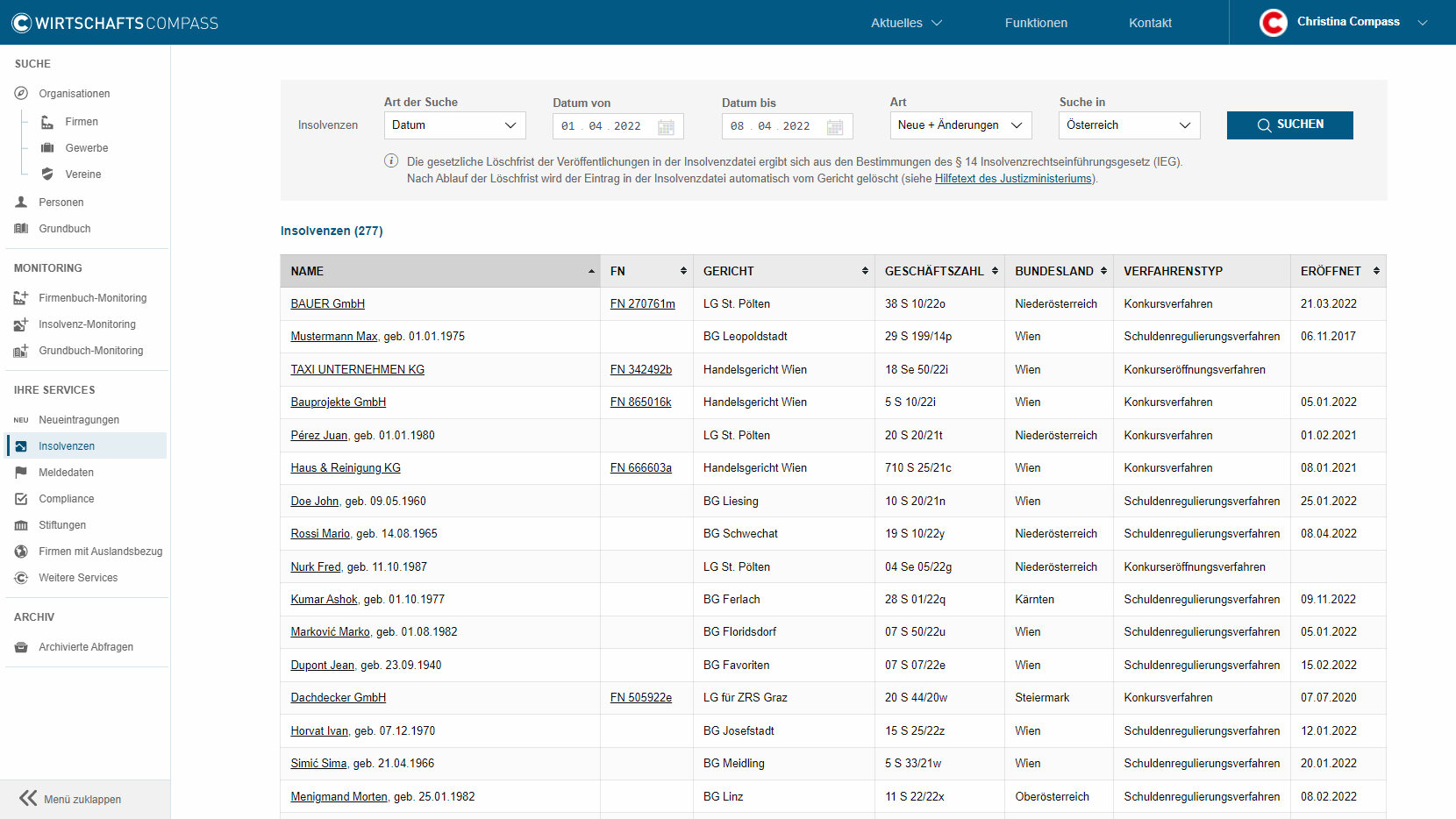Open calendar picker for Datum von
The image size is (1456, 819).
click(x=666, y=126)
